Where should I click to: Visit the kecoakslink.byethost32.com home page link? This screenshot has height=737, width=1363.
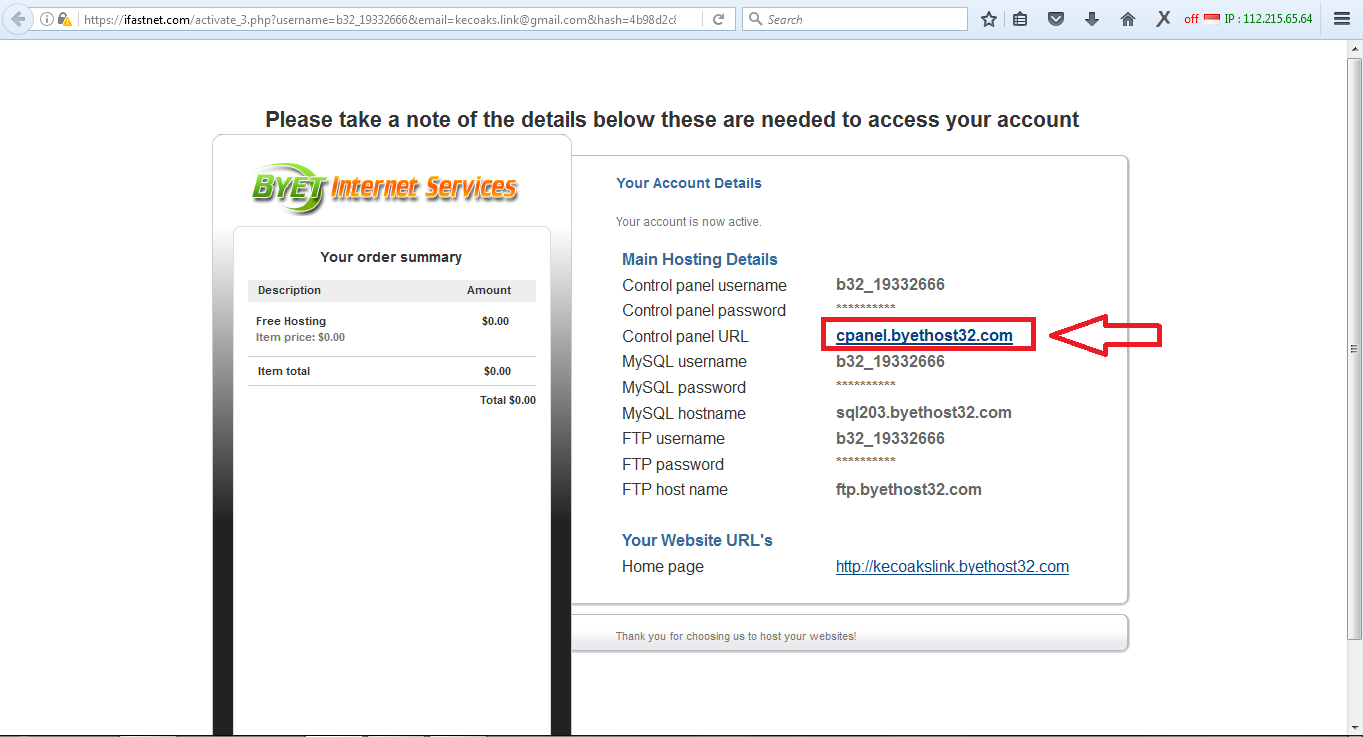coord(951,566)
